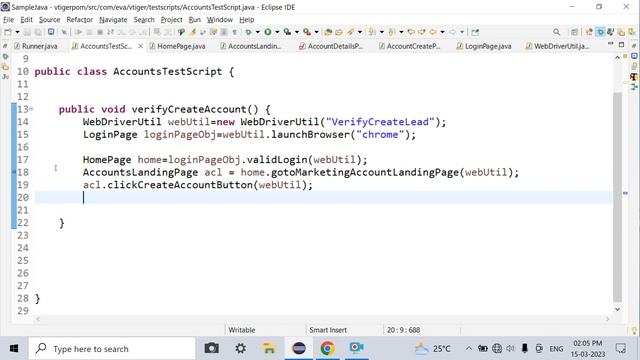Close the AccountsTestSc... editor tab
640x360 pixels.
tap(140, 46)
